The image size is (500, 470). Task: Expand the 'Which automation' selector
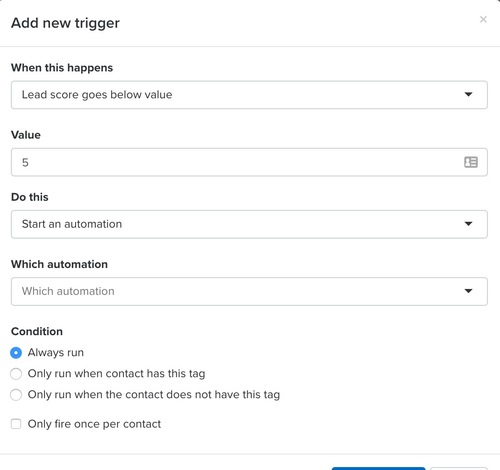point(249,291)
